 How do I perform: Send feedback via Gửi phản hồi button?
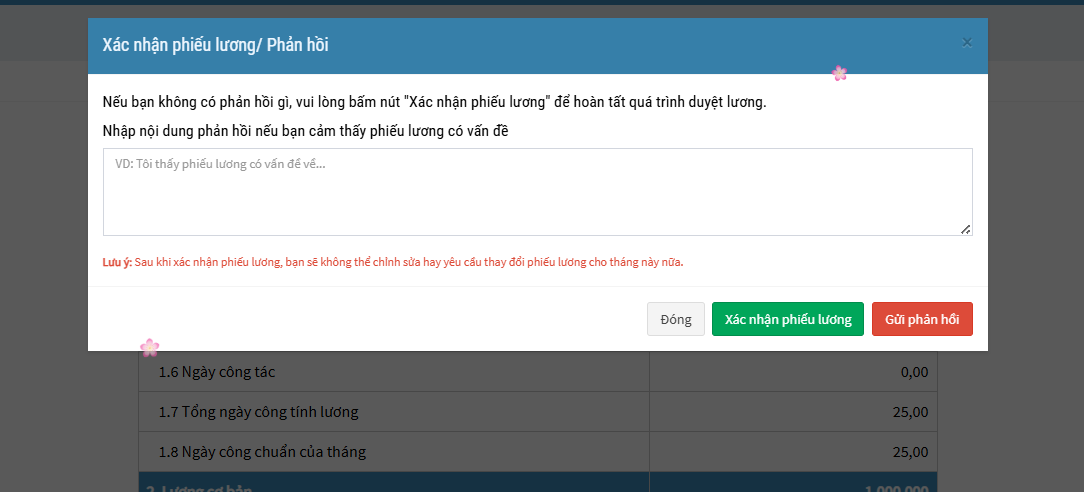pyautogui.click(x=921, y=319)
